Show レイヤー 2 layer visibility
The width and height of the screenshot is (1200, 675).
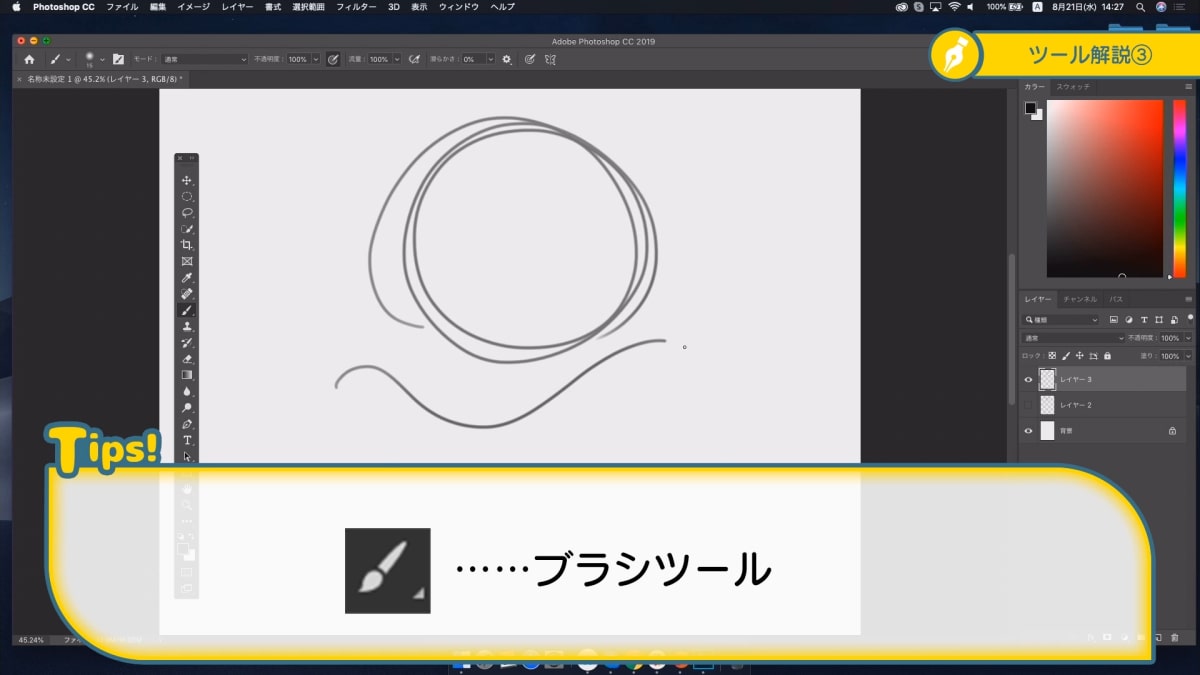pos(1028,405)
